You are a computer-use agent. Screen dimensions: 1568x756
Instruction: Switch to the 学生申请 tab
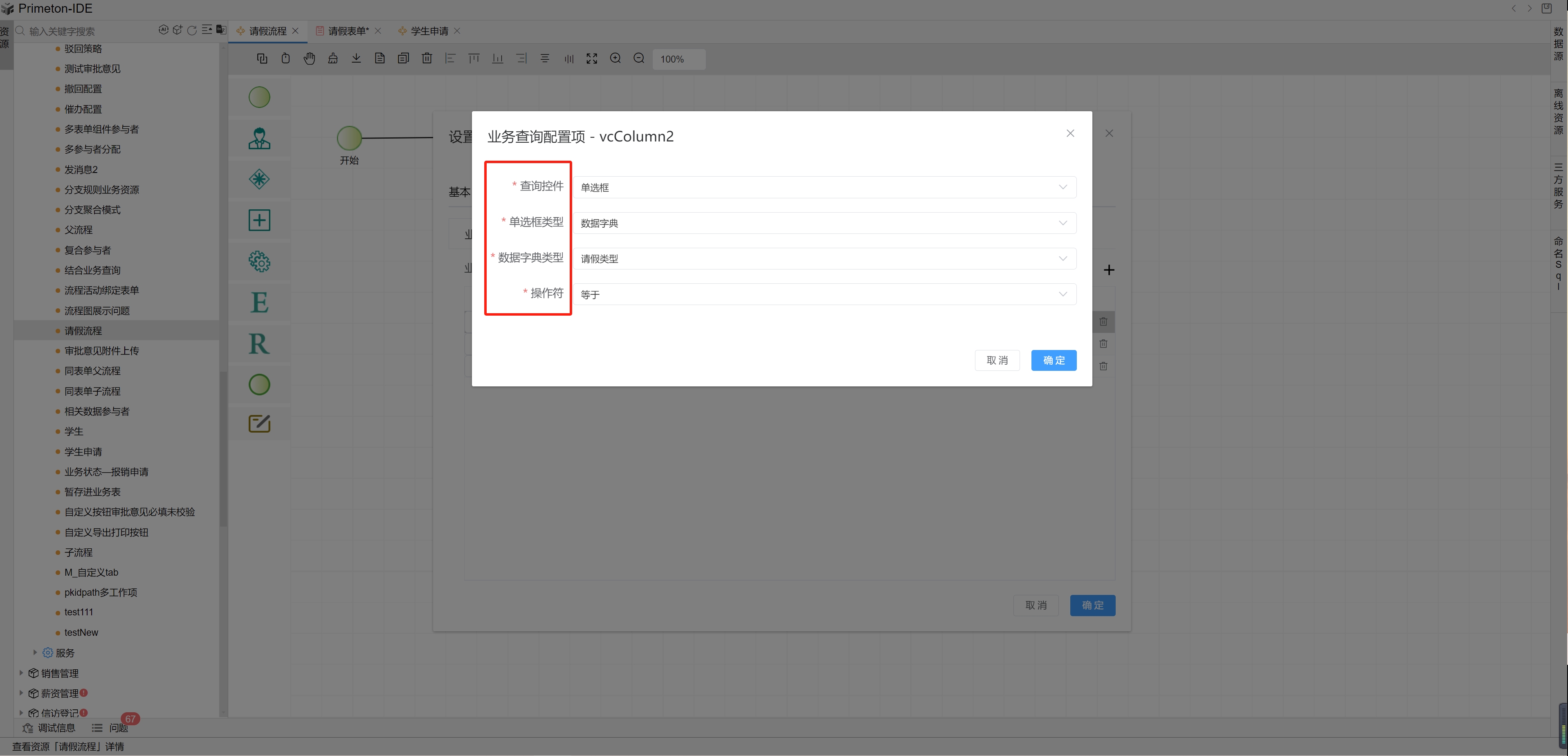429,31
